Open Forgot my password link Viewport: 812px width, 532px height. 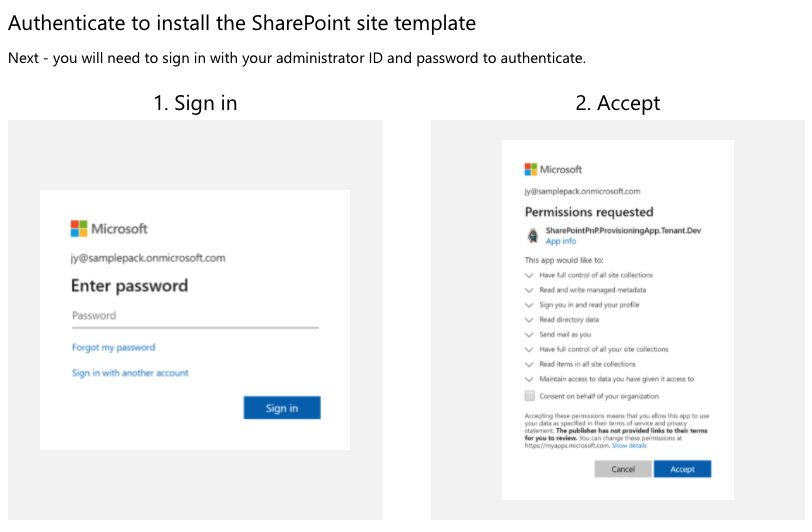coord(113,347)
